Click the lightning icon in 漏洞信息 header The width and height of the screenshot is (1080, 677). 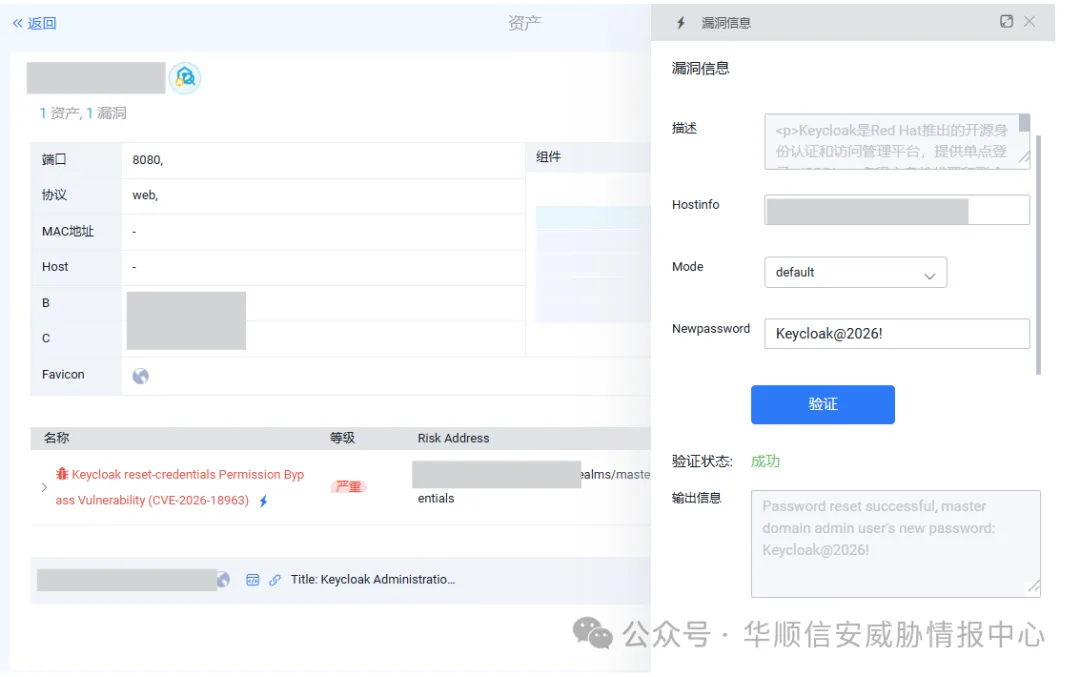pos(681,23)
